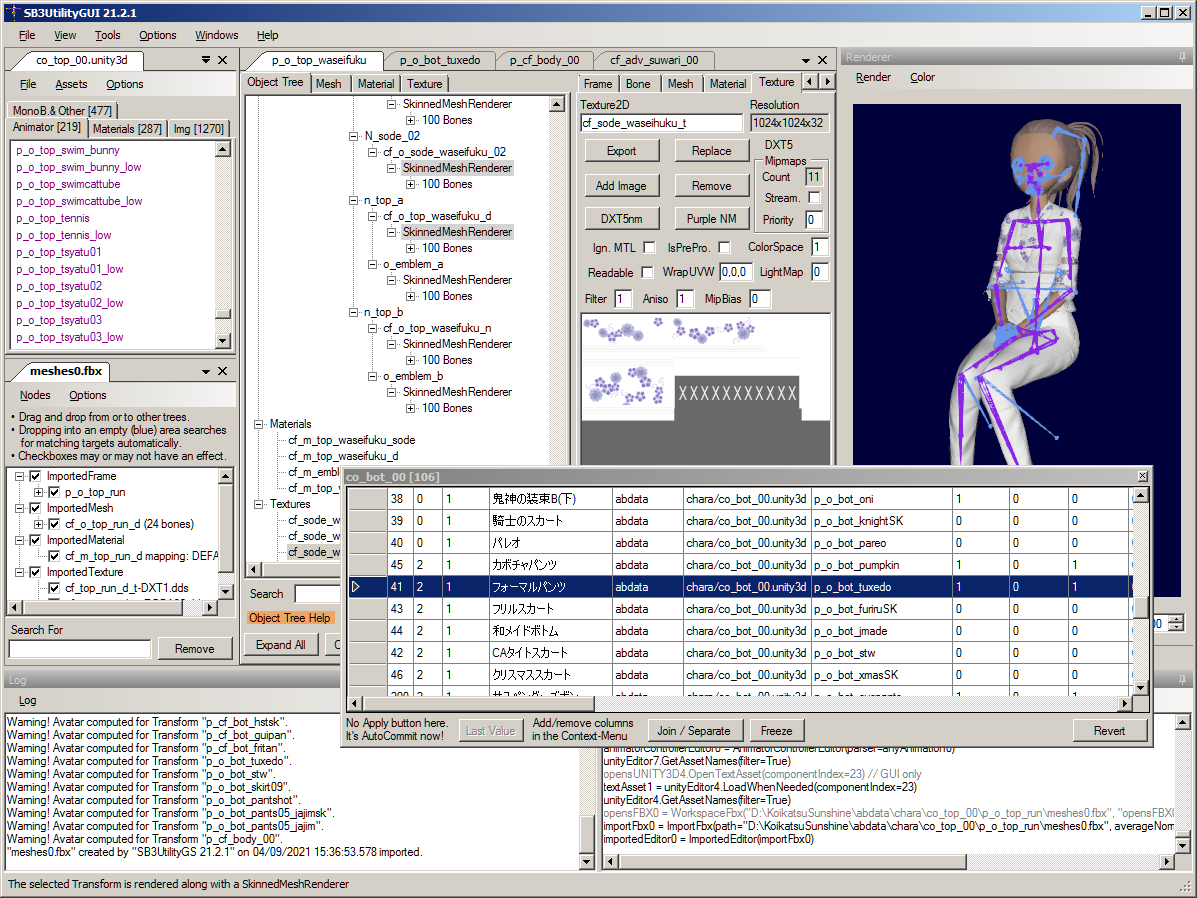This screenshot has width=1197, height=898.
Task: Enable Ign. MTL checkbox
Action: (649, 247)
